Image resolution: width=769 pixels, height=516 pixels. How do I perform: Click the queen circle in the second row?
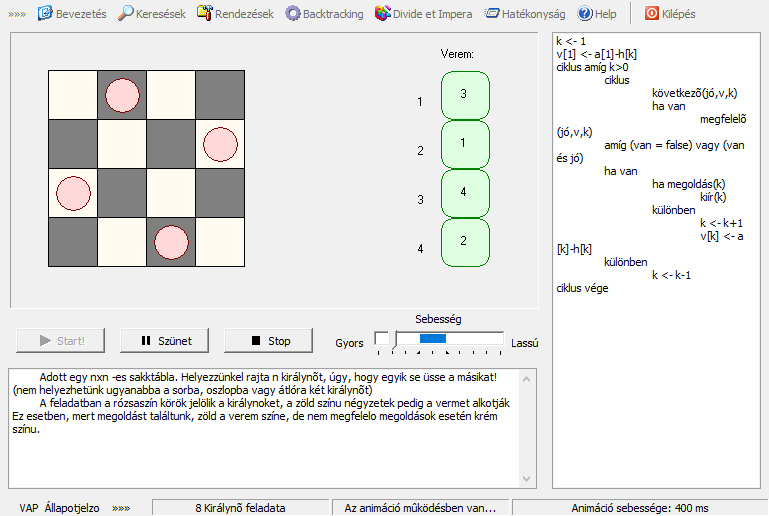click(220, 144)
